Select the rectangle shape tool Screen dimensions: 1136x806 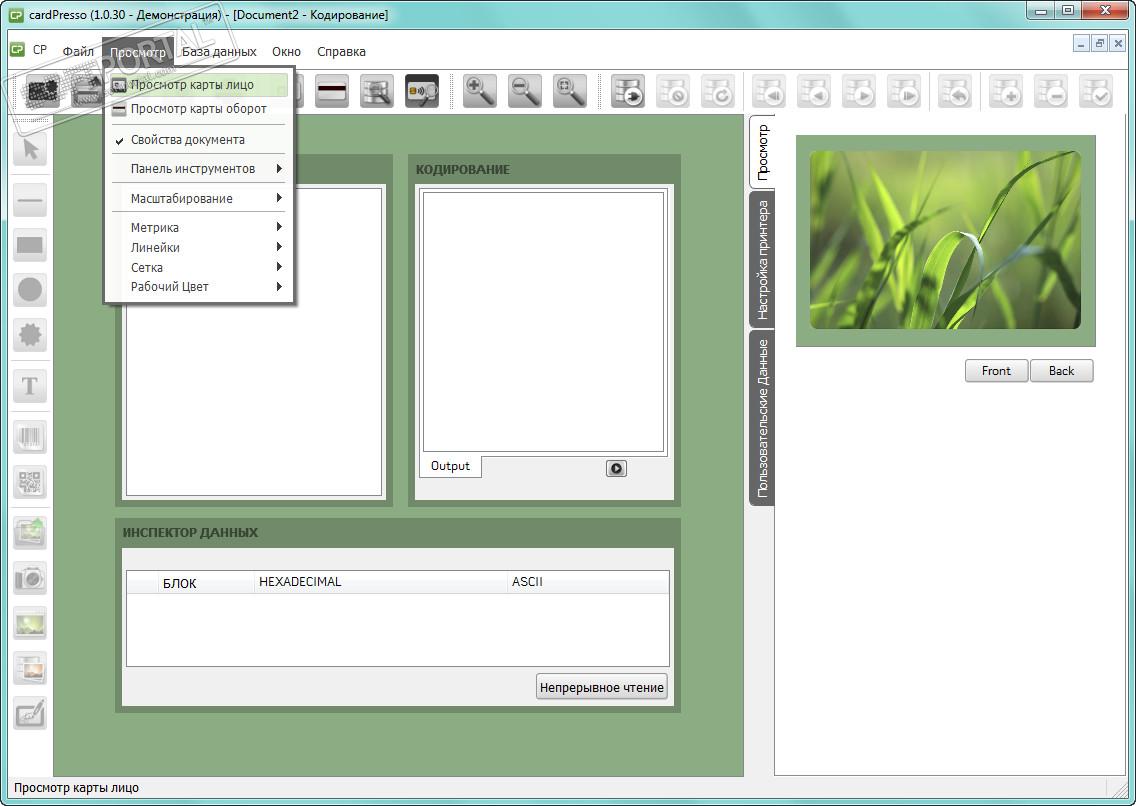point(30,245)
